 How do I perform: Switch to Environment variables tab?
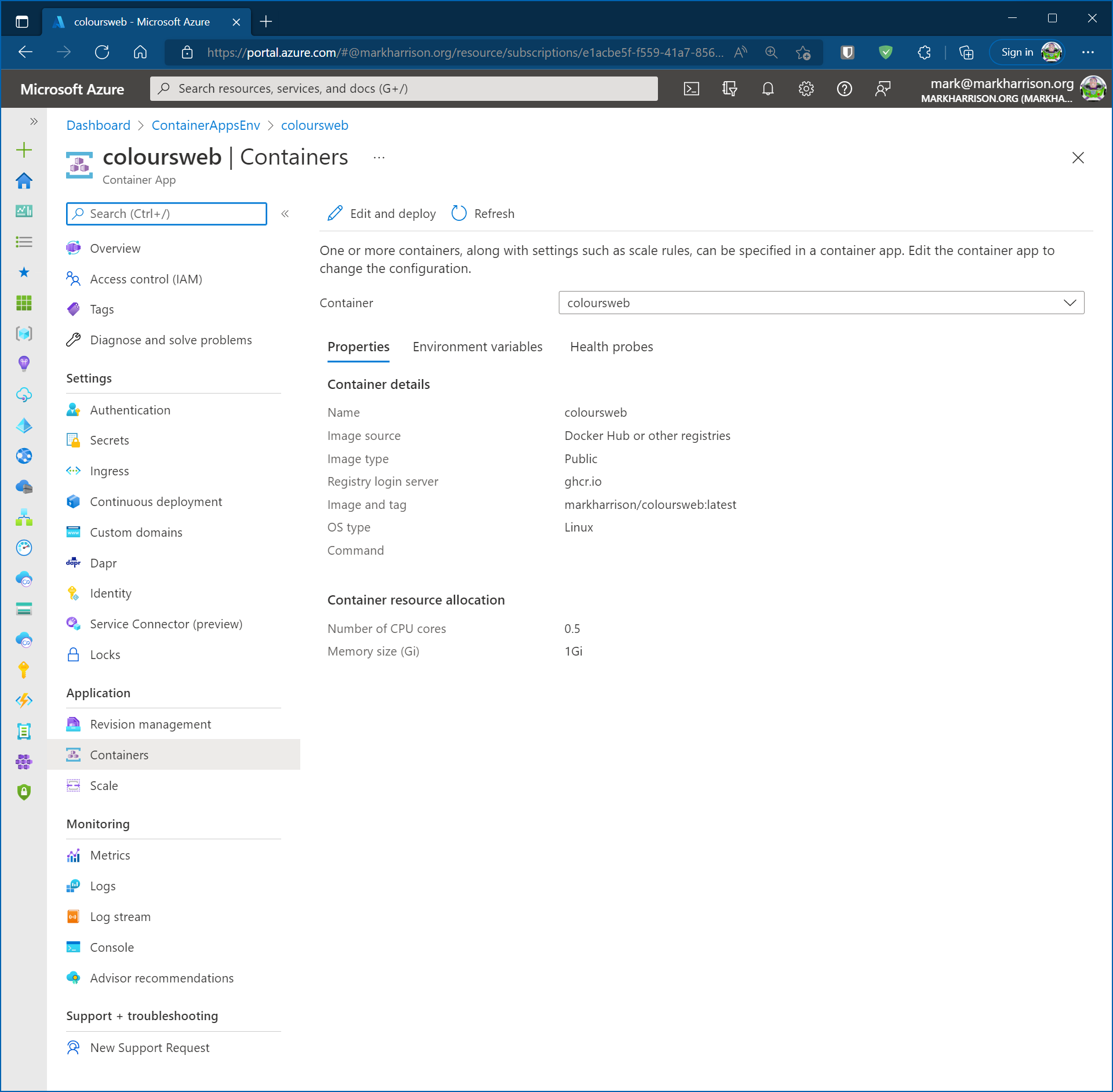click(477, 347)
